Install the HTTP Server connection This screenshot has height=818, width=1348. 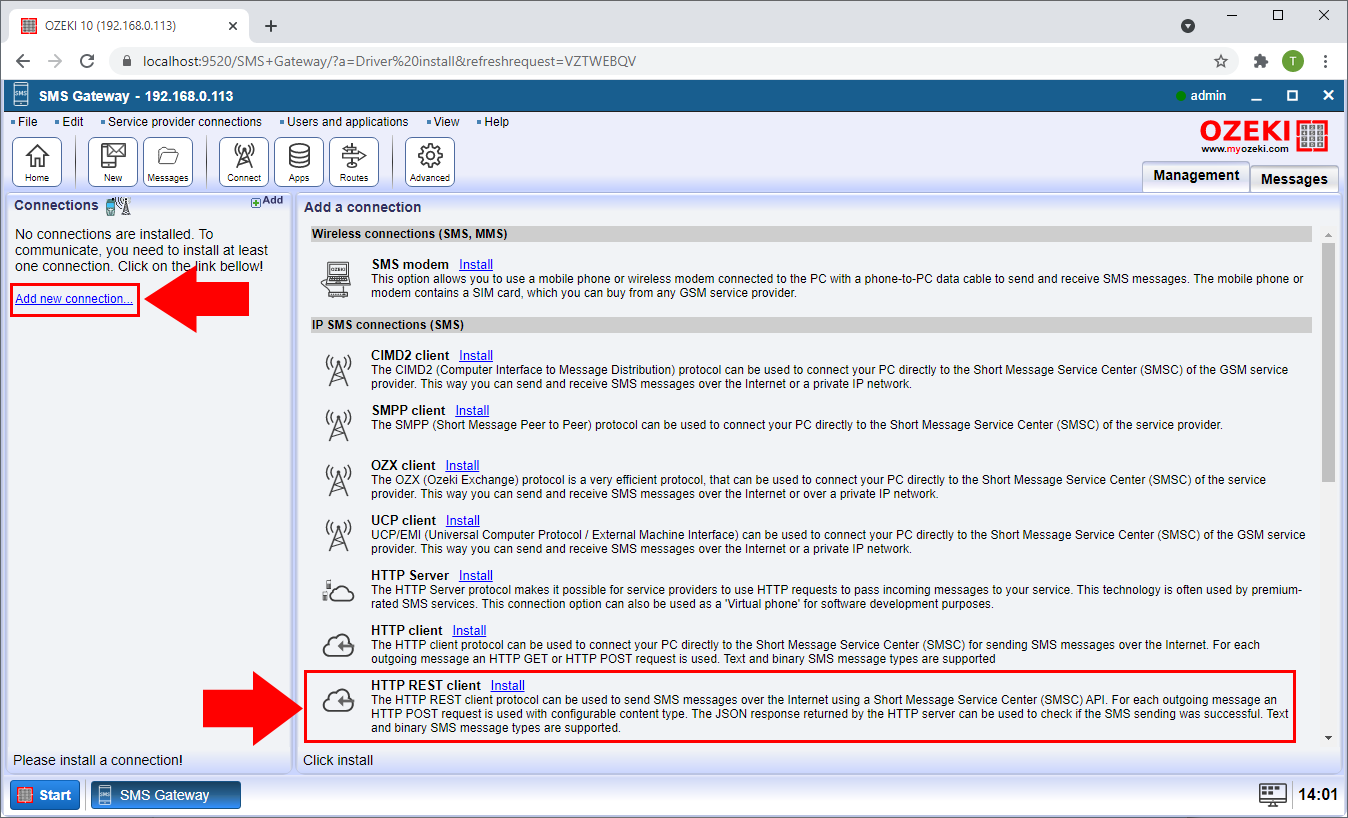pos(476,575)
